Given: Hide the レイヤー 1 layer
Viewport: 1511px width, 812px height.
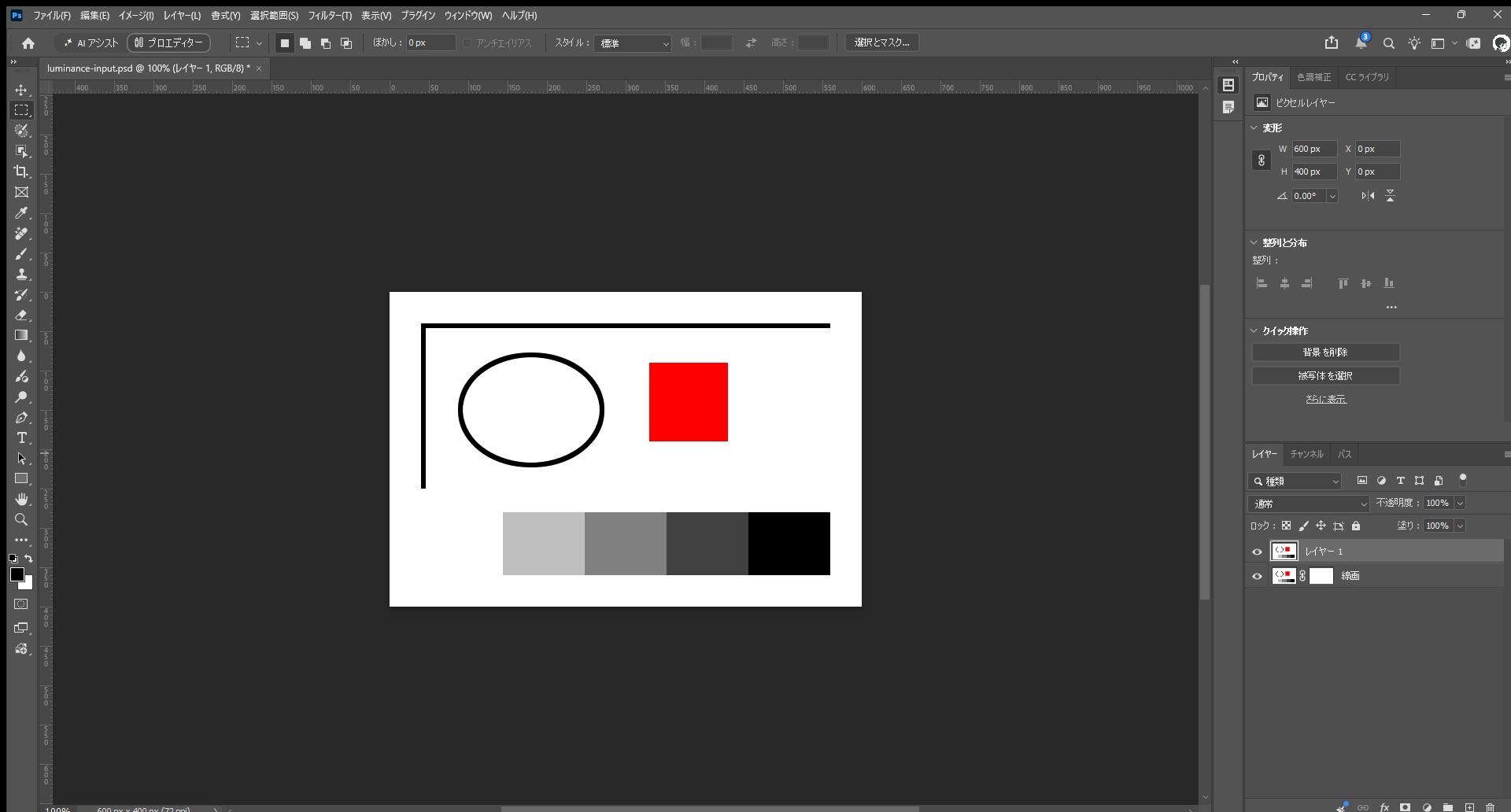Looking at the screenshot, I should tap(1257, 552).
